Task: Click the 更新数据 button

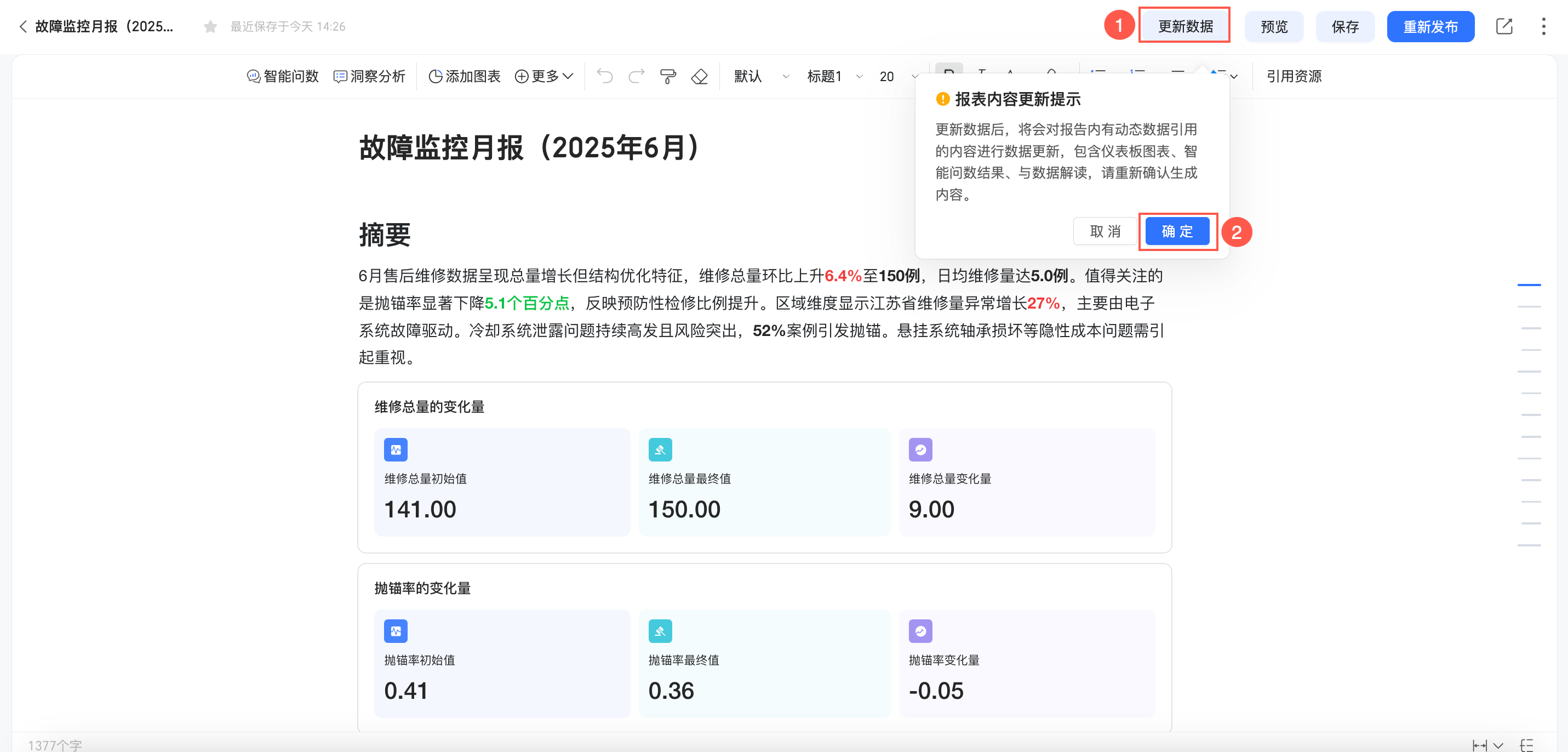Action: coord(1184,26)
